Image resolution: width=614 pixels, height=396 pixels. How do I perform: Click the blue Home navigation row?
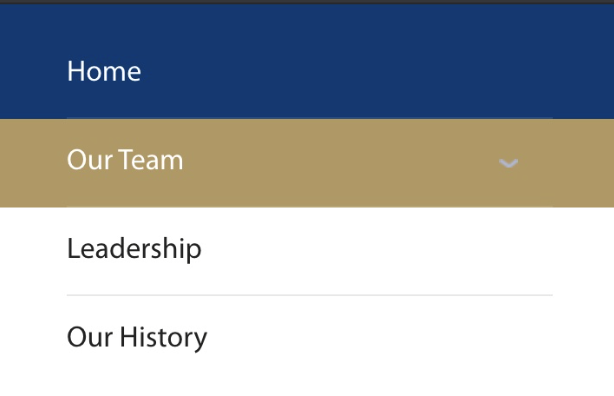pyautogui.click(x=307, y=63)
